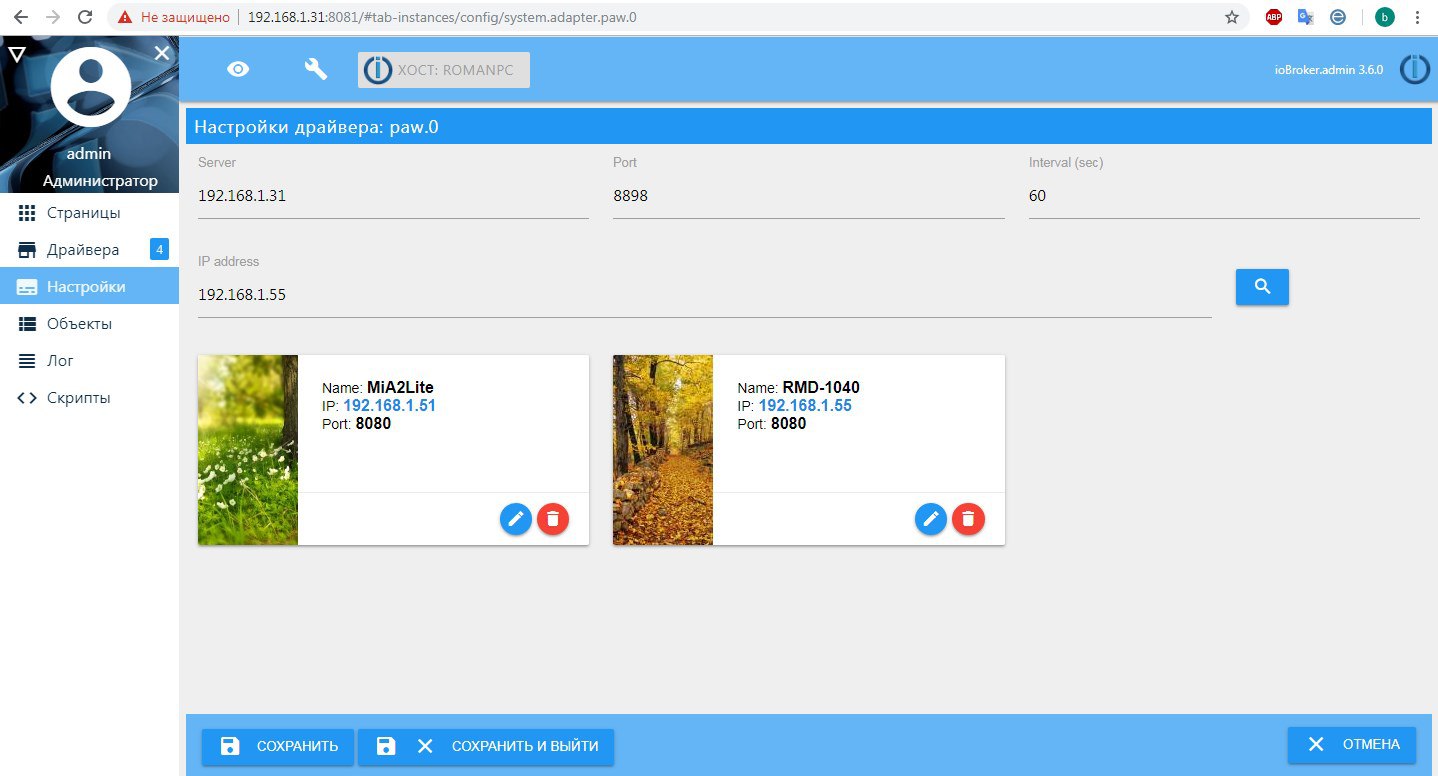This screenshot has width=1438, height=776.
Task: Delete the MiA2Lite device with trash icon
Action: tap(553, 519)
